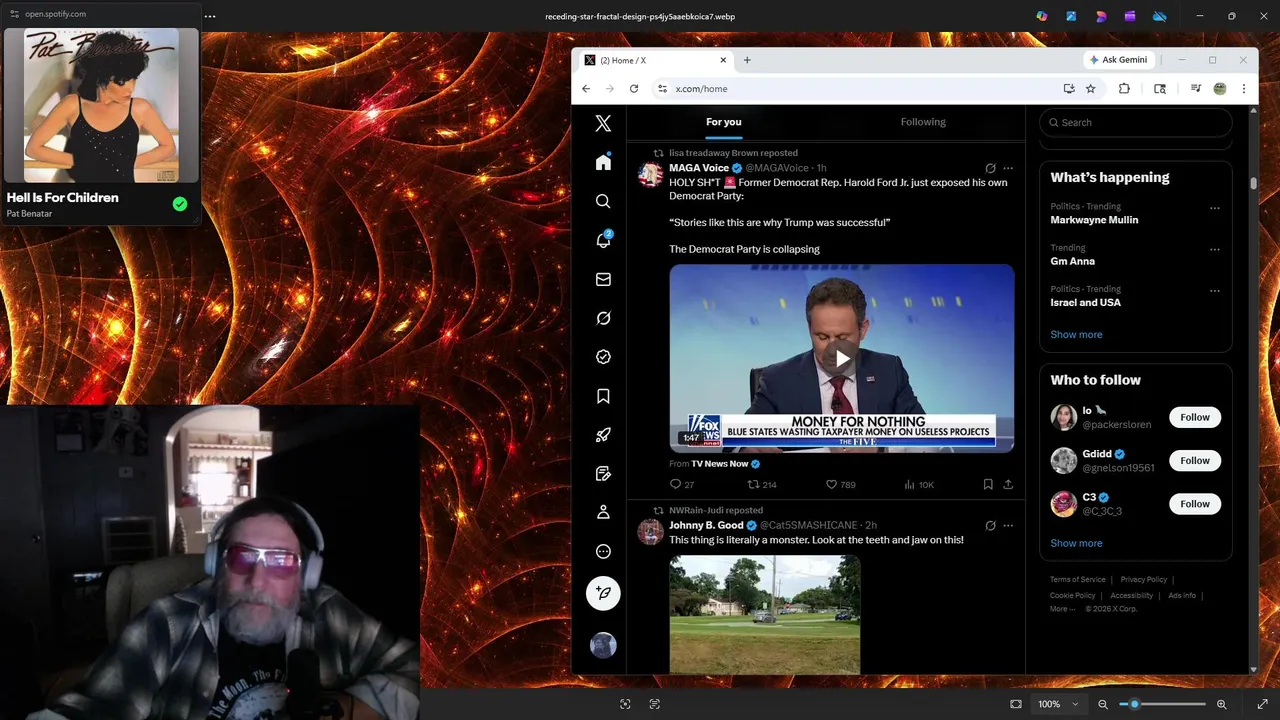
Task: Open the Premium rocket icon in sidebar
Action: [x=603, y=435]
